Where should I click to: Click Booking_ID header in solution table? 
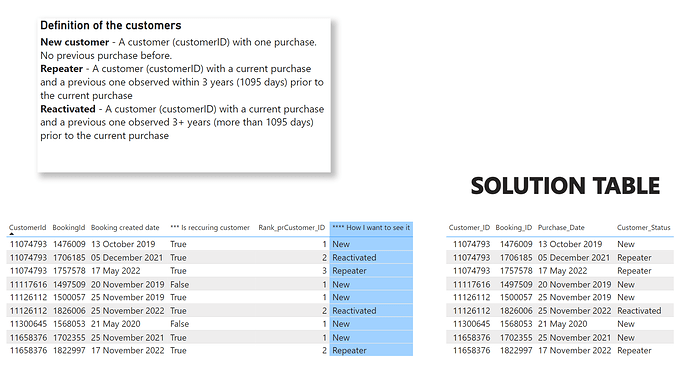514,227
